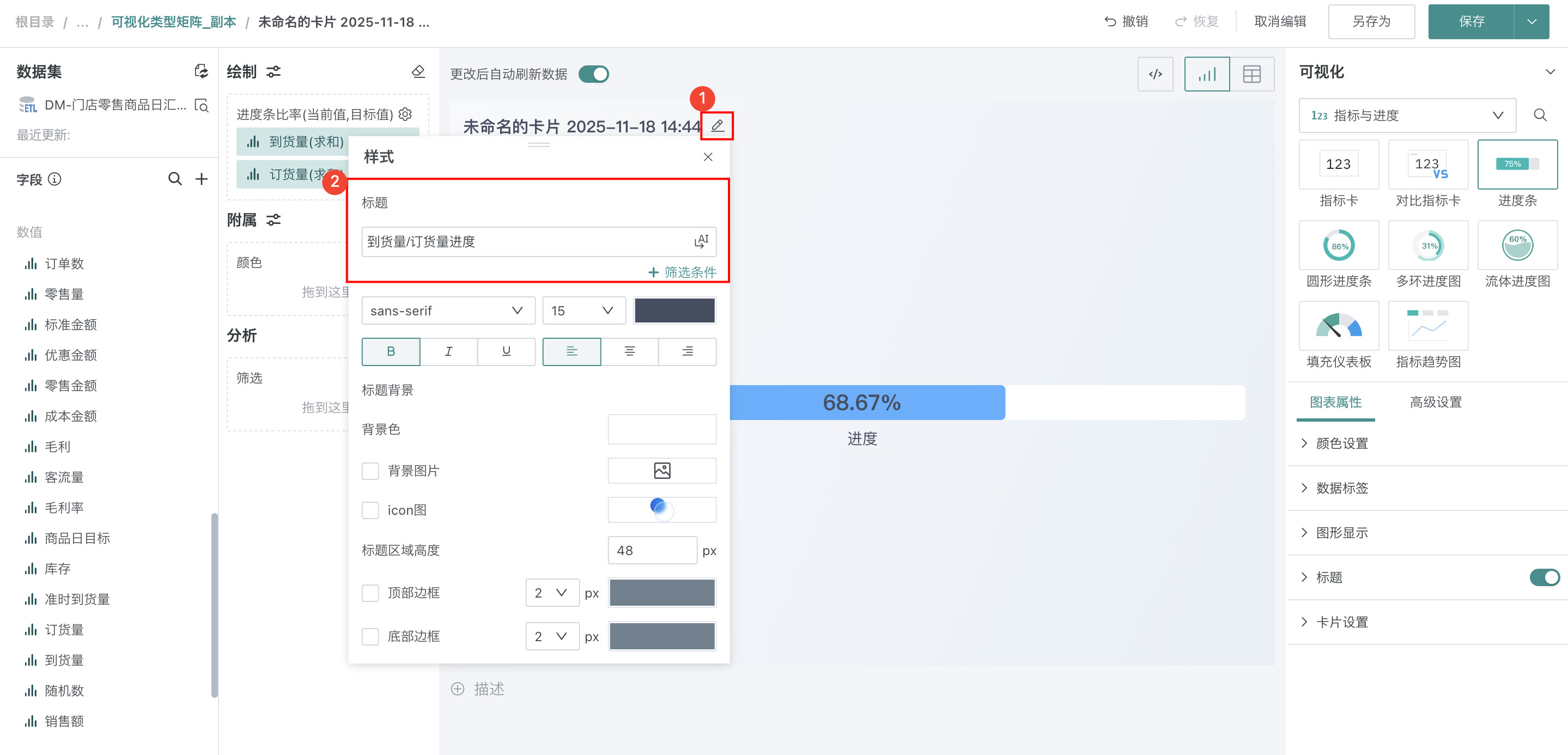Select the 填充仪表板 chart type
Viewport: 1568px width, 755px height.
1339,326
